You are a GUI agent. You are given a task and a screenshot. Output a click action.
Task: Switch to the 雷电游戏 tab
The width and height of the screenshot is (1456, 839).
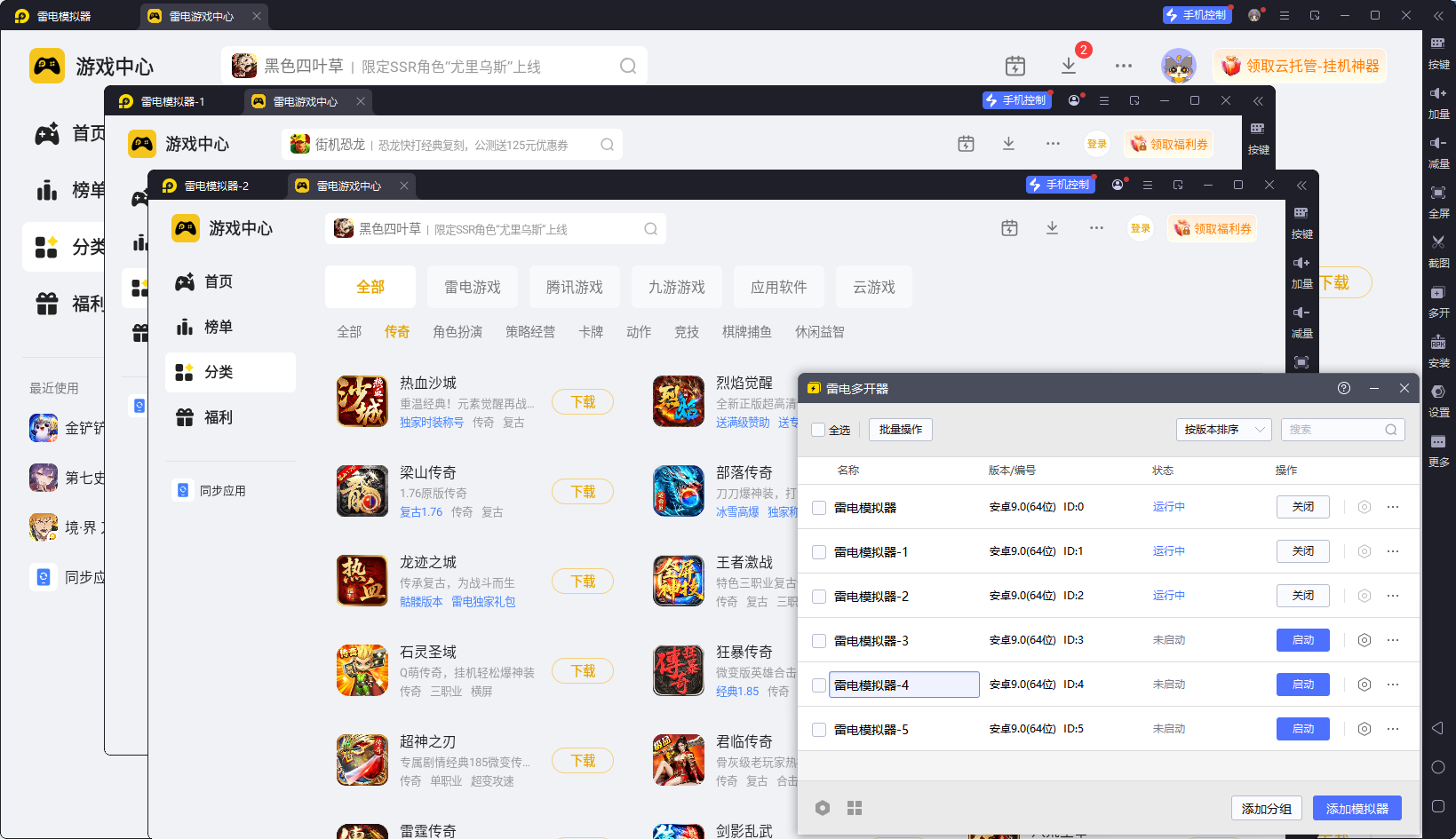pos(473,287)
